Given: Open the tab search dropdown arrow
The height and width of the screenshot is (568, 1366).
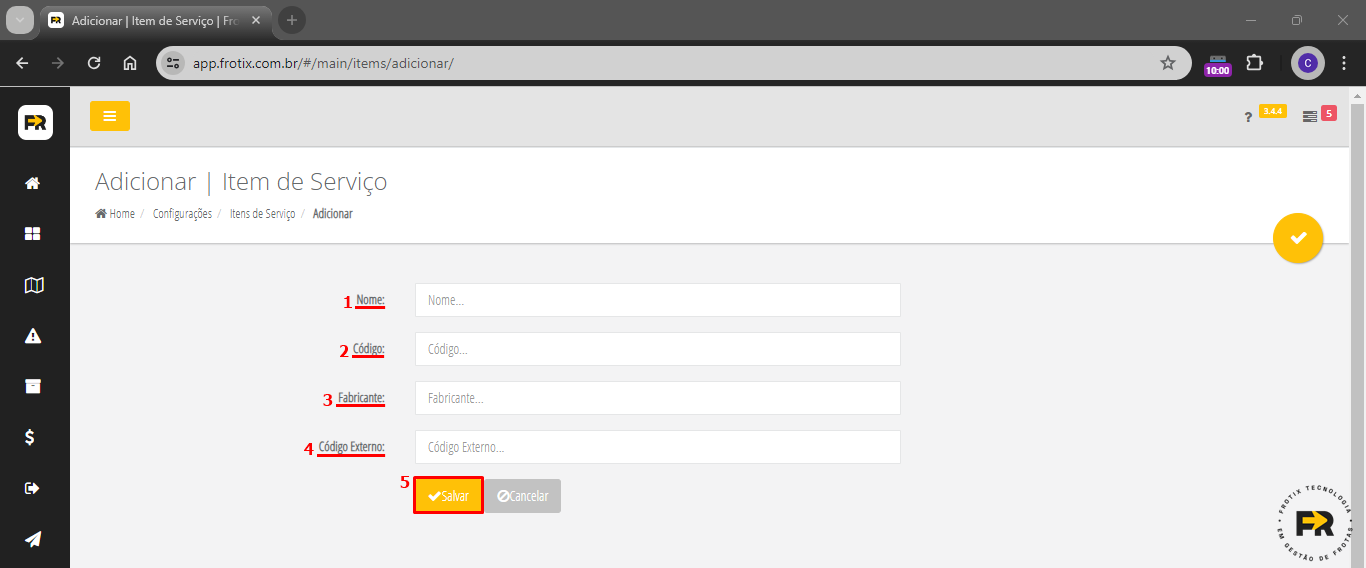Looking at the screenshot, I should point(20,20).
